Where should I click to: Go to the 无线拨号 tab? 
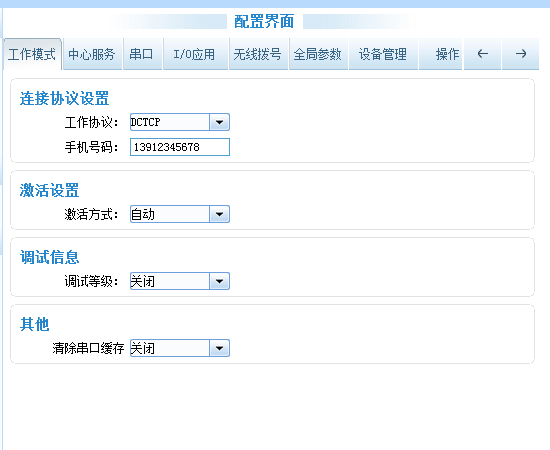[x=259, y=54]
